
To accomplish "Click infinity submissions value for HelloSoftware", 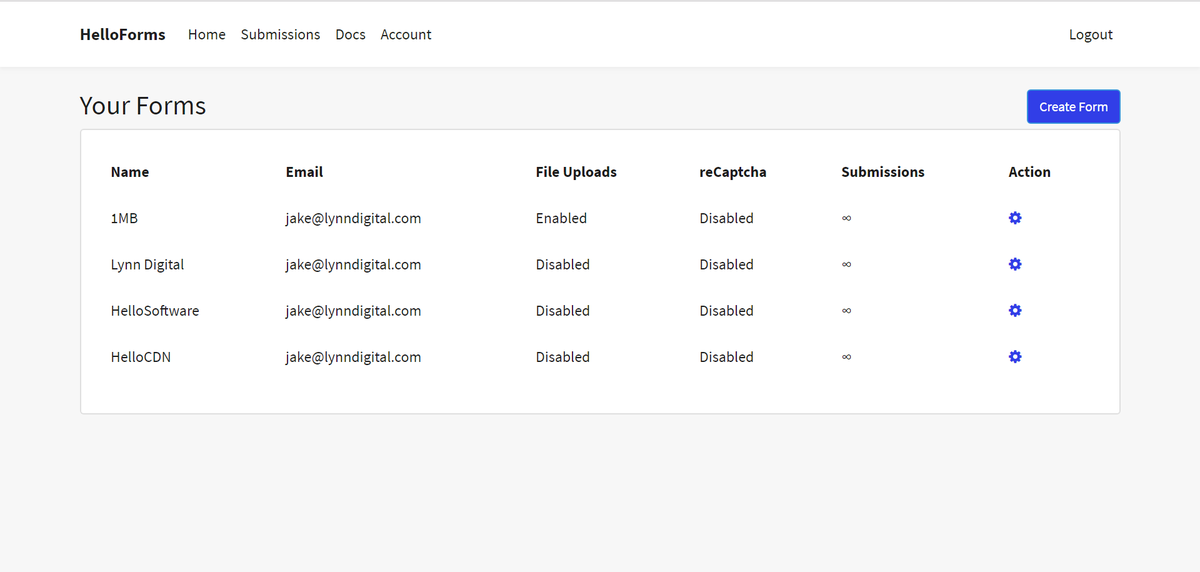I will point(846,311).
